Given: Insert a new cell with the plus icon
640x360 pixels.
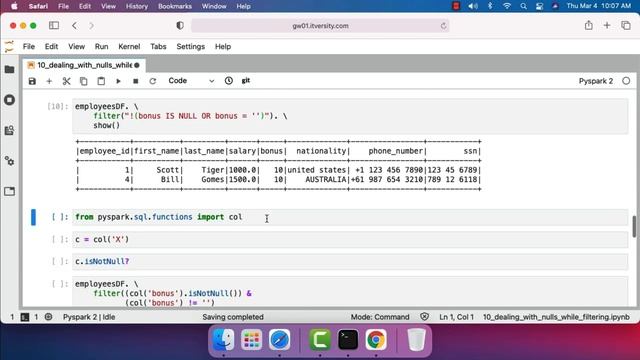Looking at the screenshot, I should (49, 81).
